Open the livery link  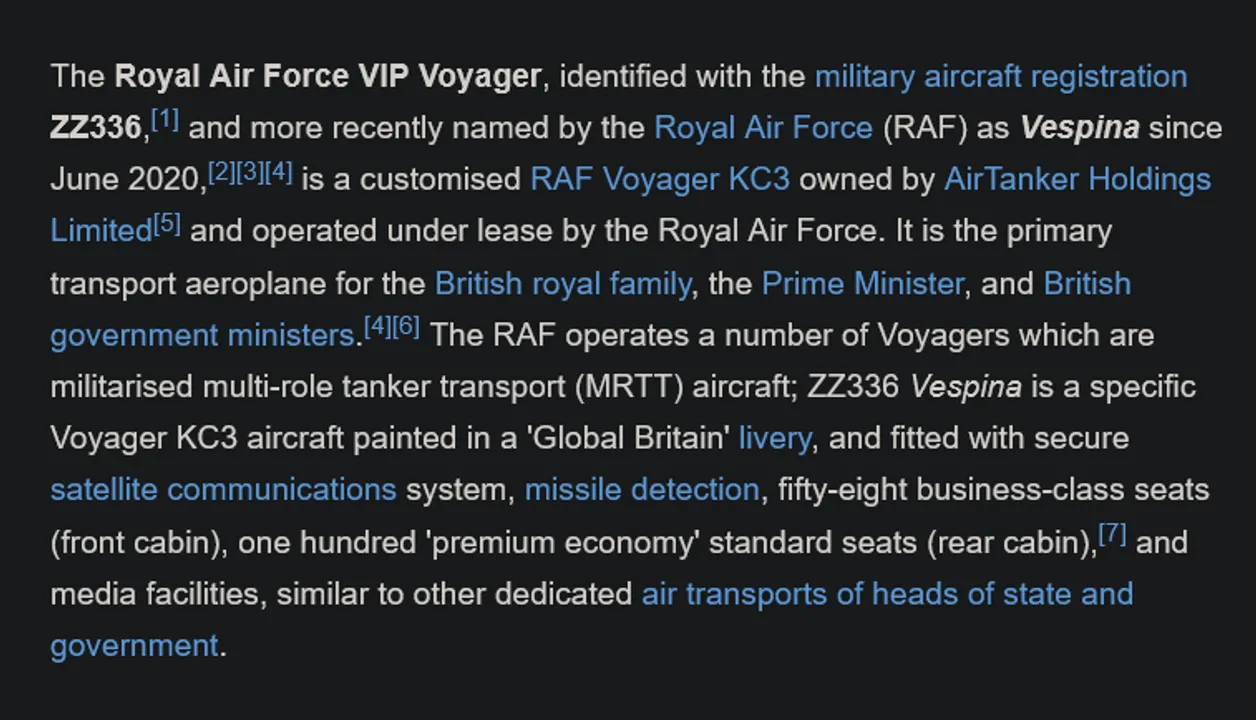tap(774, 438)
